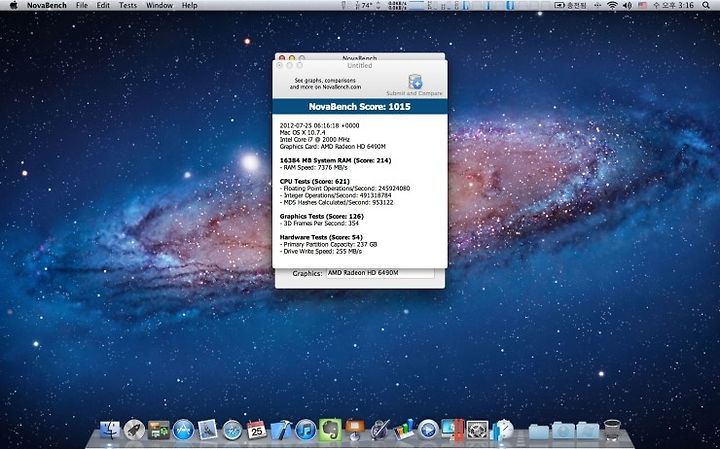
Task: Open the Trash in the Dock
Action: (x=612, y=430)
